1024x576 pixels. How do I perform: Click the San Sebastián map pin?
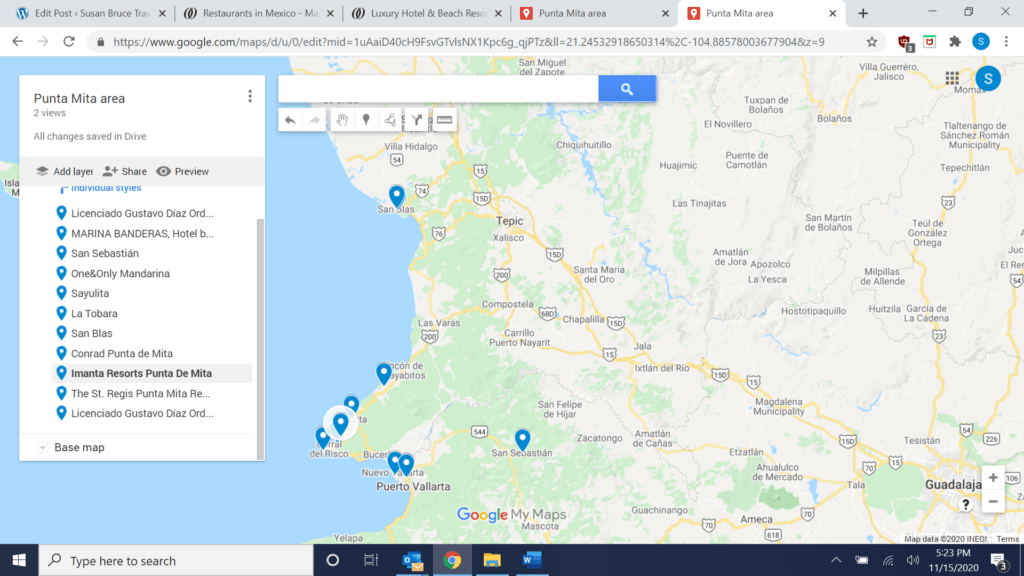coord(522,440)
